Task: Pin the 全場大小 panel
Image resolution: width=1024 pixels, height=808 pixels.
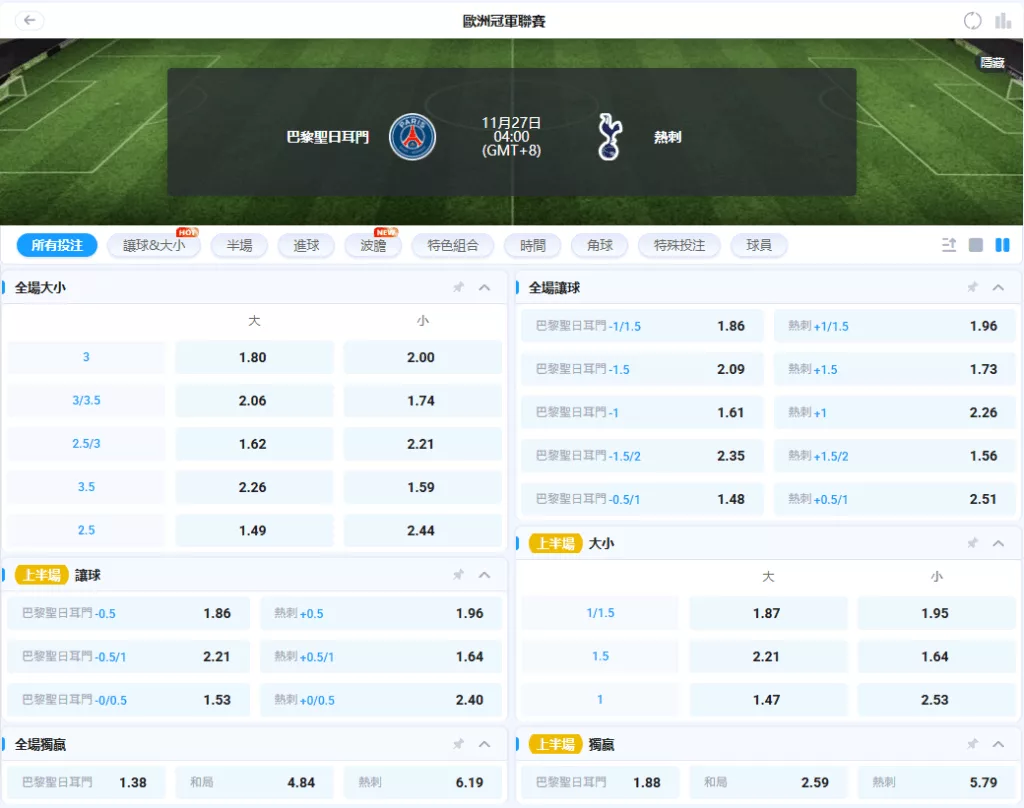Action: click(x=458, y=288)
